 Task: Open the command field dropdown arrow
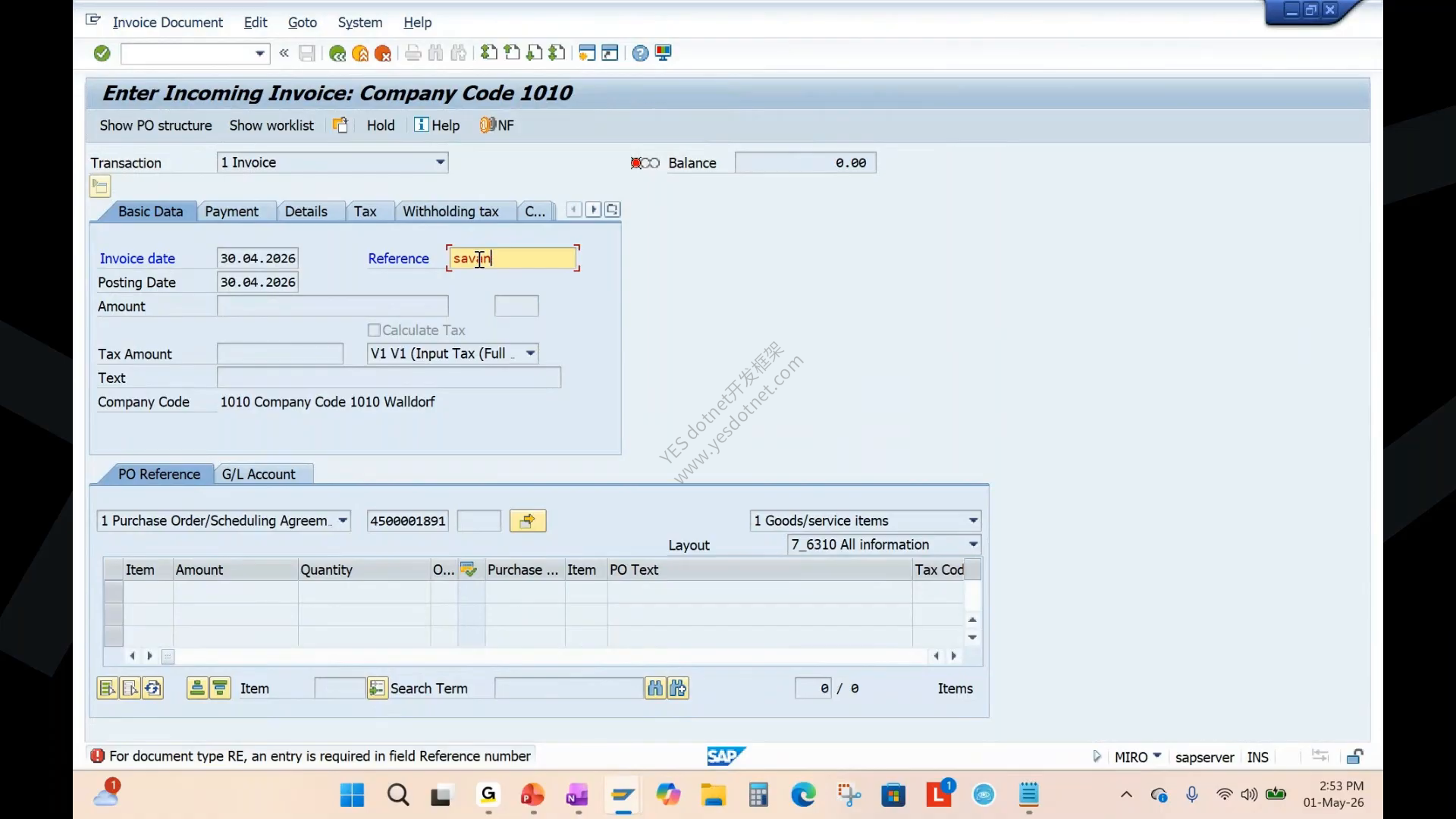(x=260, y=53)
